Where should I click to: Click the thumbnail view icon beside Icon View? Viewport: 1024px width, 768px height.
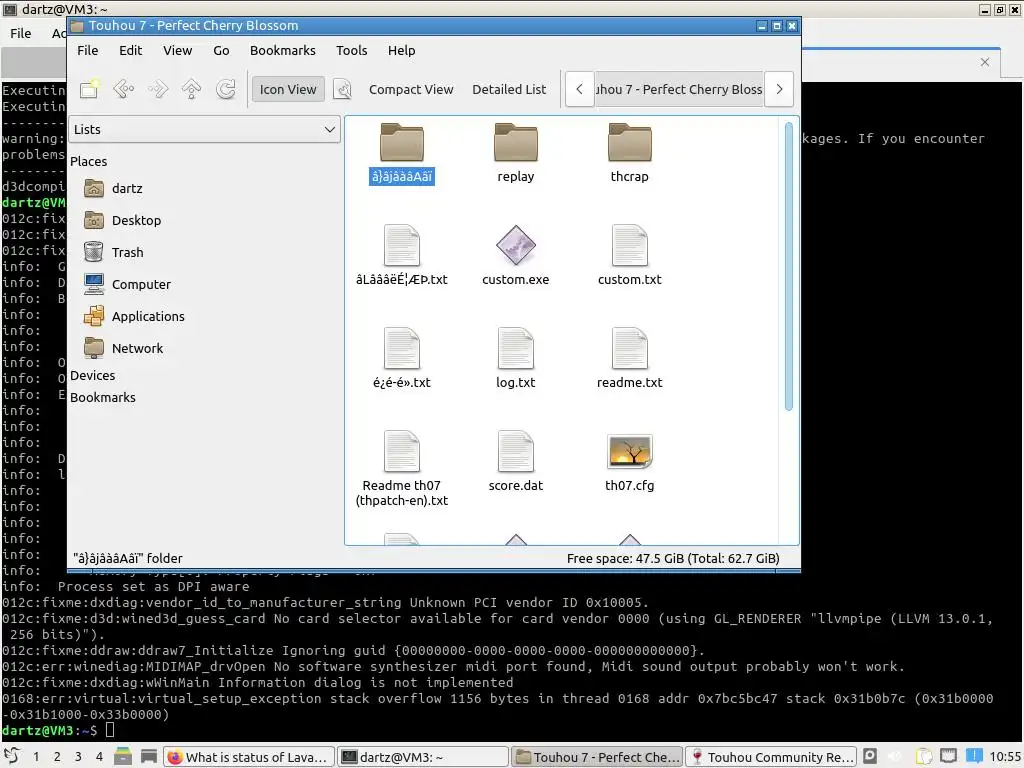[x=342, y=89]
